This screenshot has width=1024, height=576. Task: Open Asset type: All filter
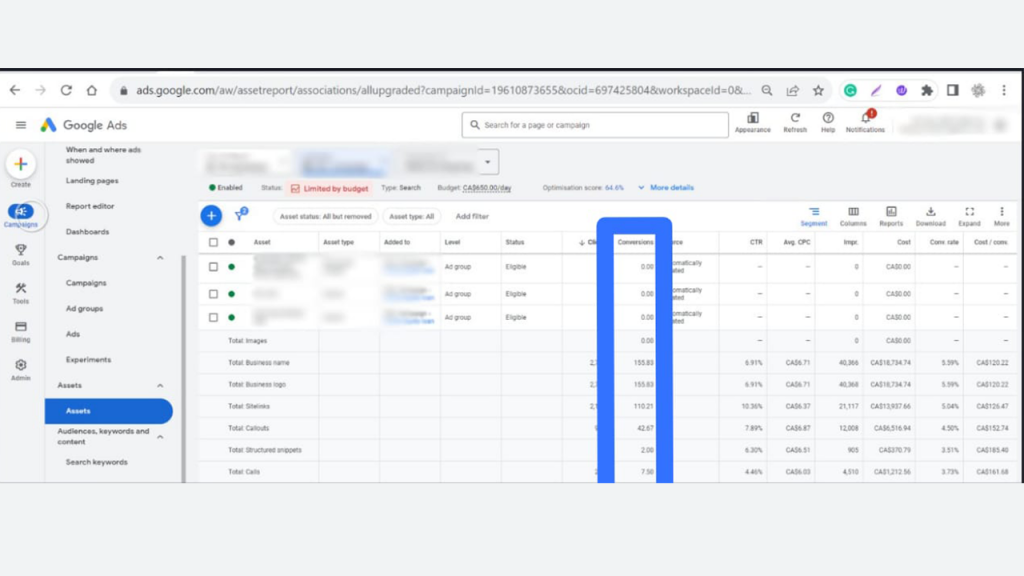(x=411, y=216)
